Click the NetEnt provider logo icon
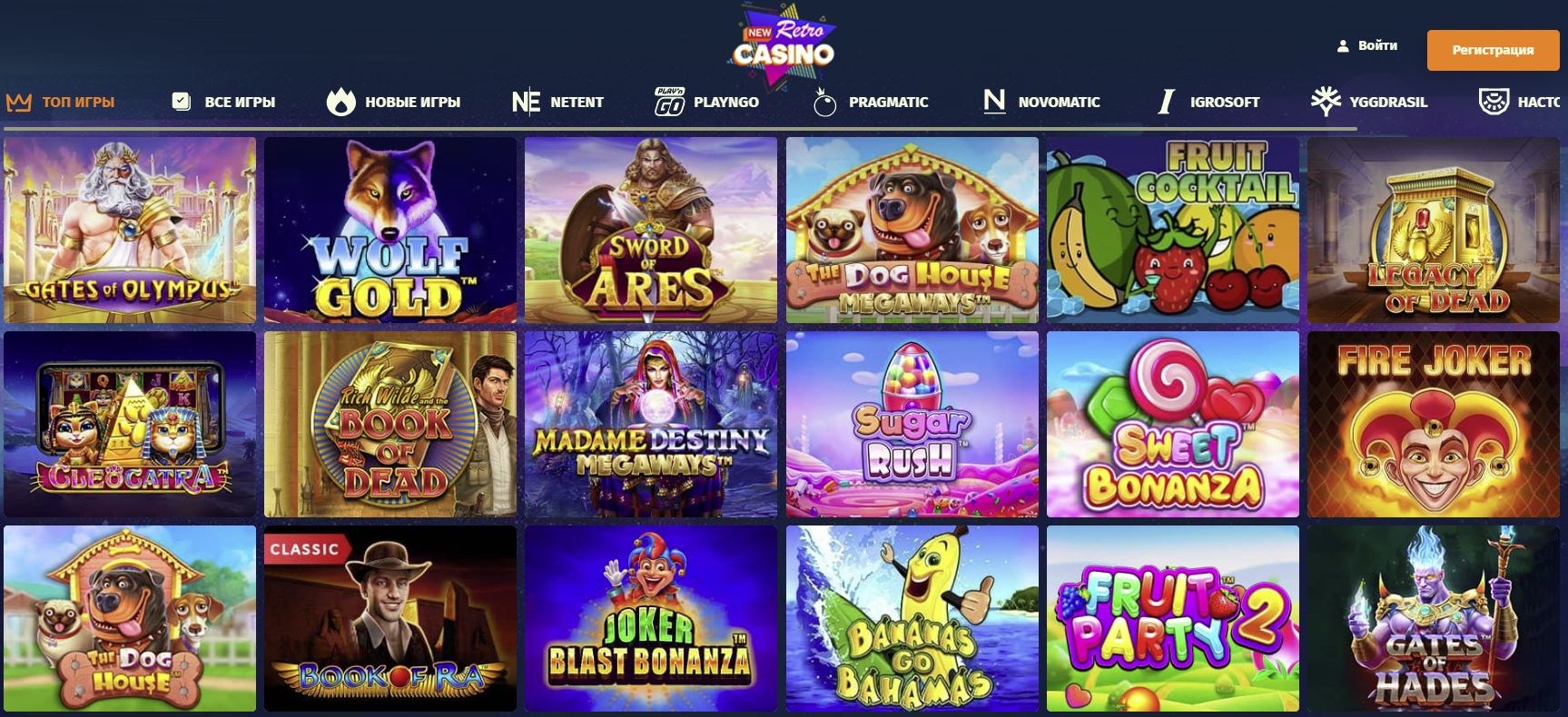The height and width of the screenshot is (717, 1568). [526, 102]
